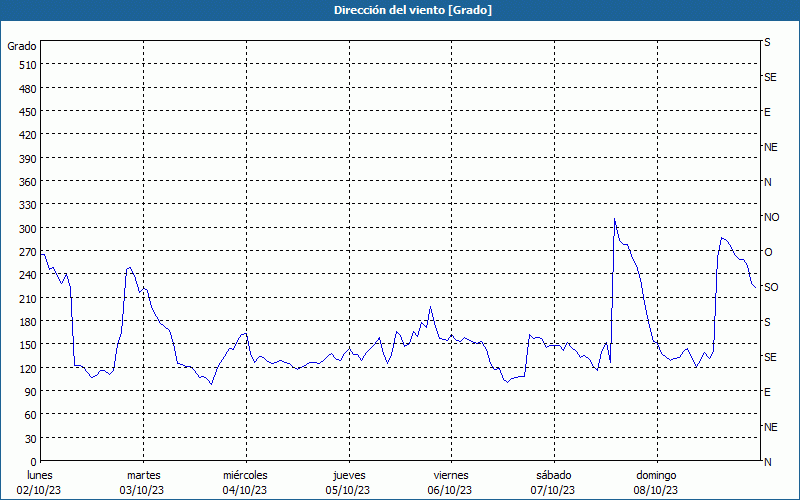Click the 150 value on the left axis
The image size is (800, 500).
click(27, 345)
